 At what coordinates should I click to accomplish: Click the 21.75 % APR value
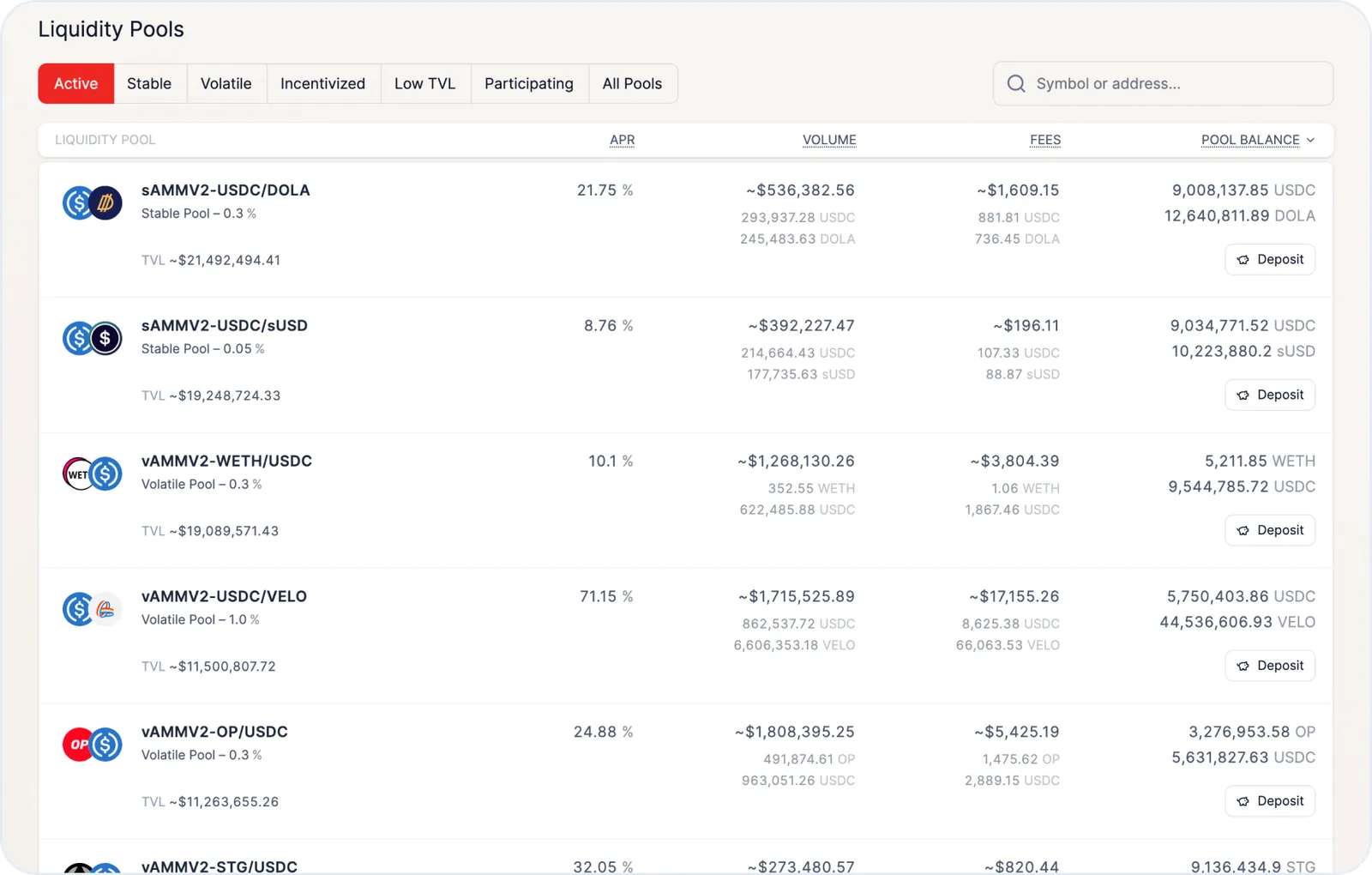click(605, 190)
